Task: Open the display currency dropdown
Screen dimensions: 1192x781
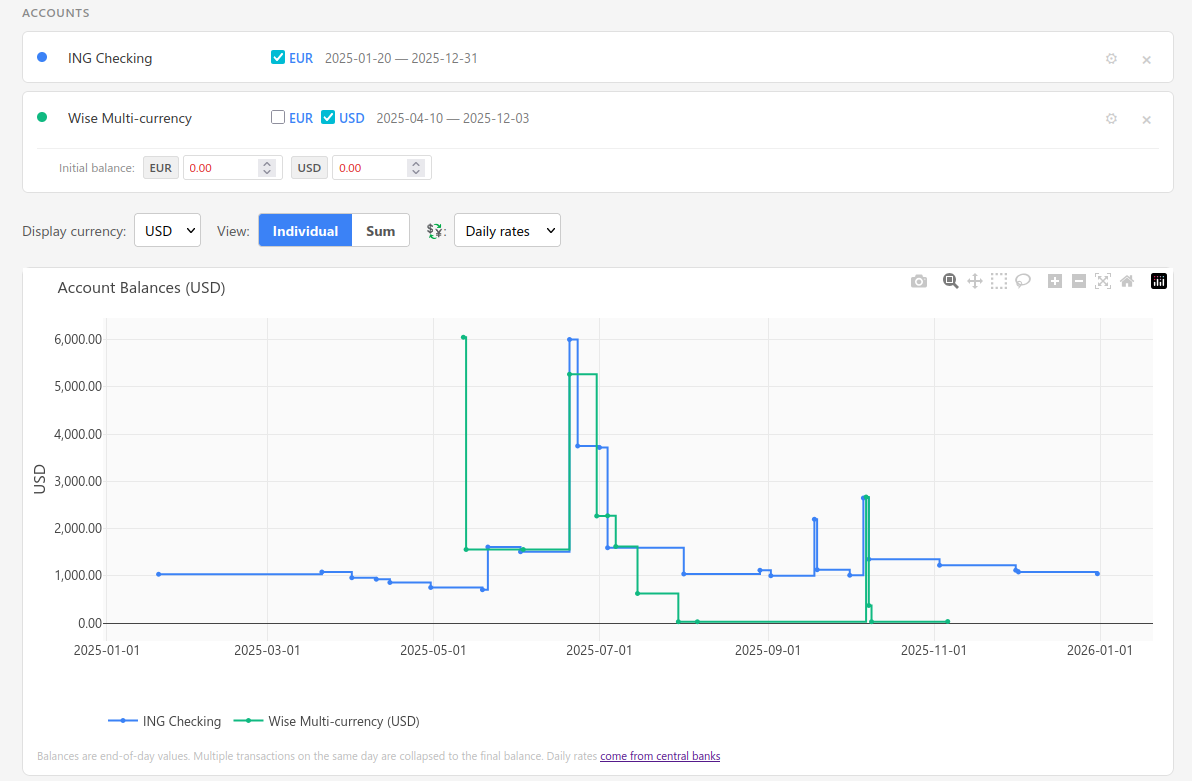Action: point(167,230)
